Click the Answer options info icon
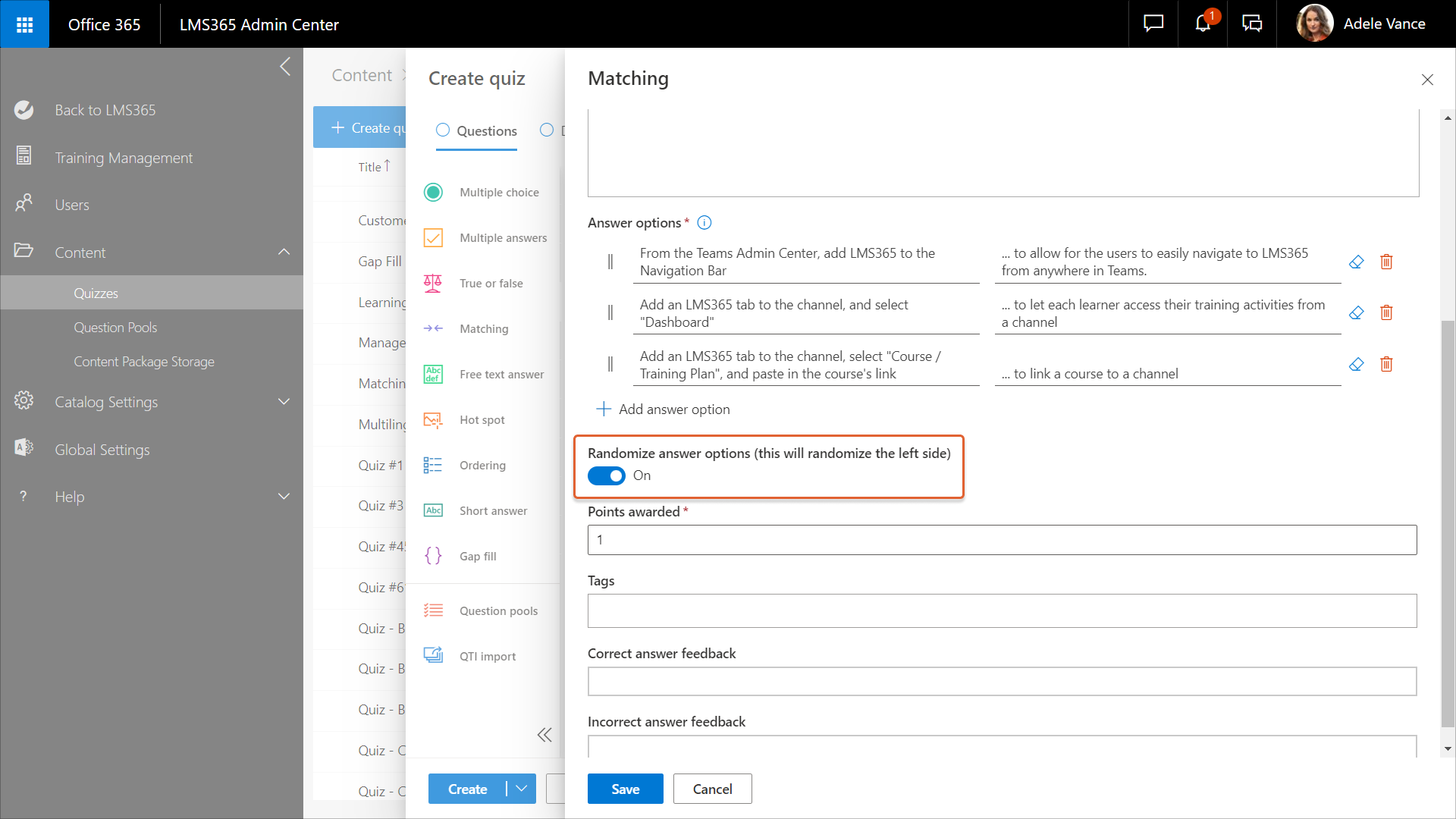This screenshot has width=1456, height=819. (704, 223)
